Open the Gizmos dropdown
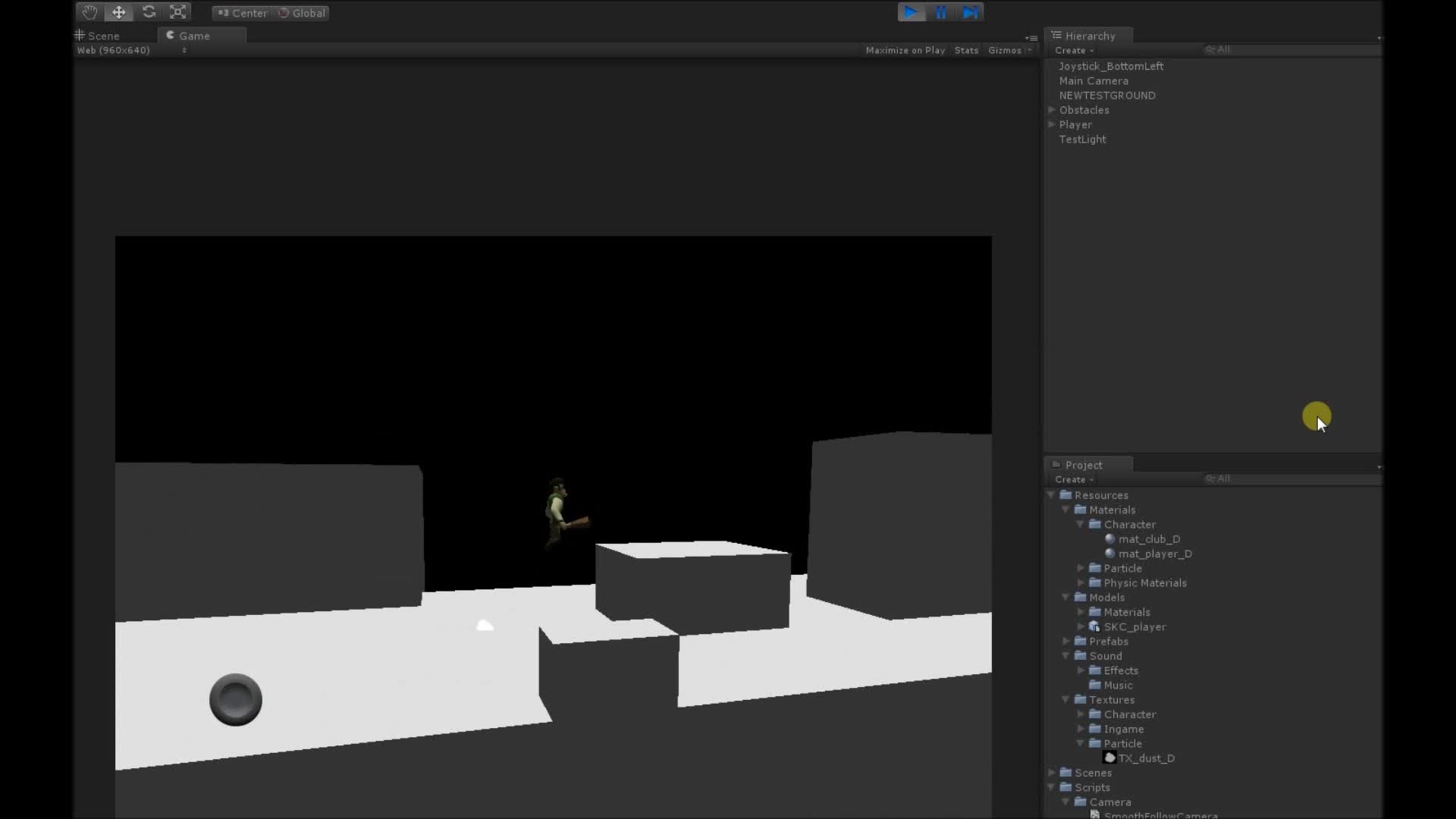Image resolution: width=1456 pixels, height=819 pixels. pyautogui.click(x=1009, y=50)
